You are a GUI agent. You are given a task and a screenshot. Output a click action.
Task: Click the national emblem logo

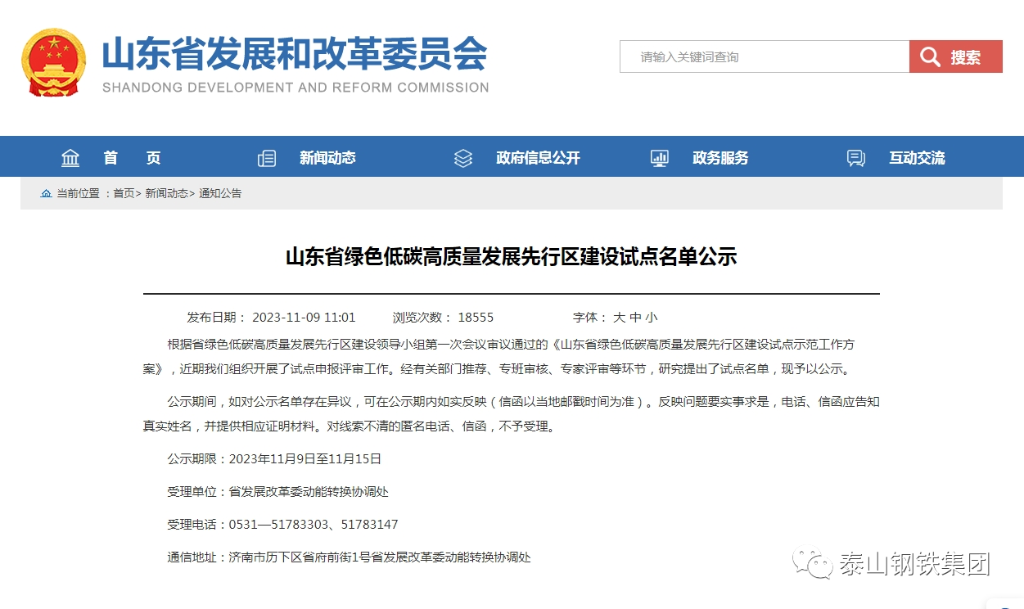(x=54, y=62)
